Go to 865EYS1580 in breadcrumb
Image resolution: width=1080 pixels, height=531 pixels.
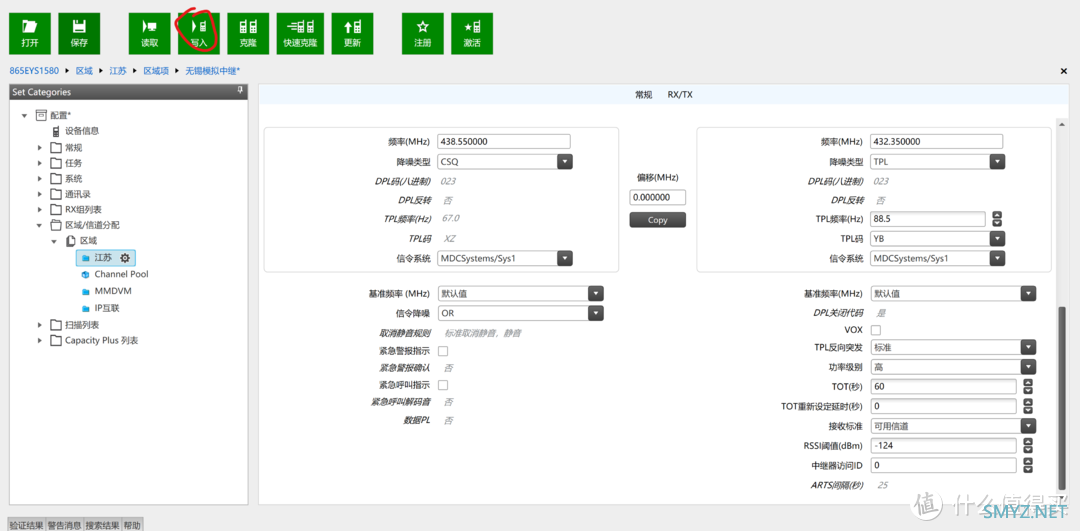click(x=34, y=71)
